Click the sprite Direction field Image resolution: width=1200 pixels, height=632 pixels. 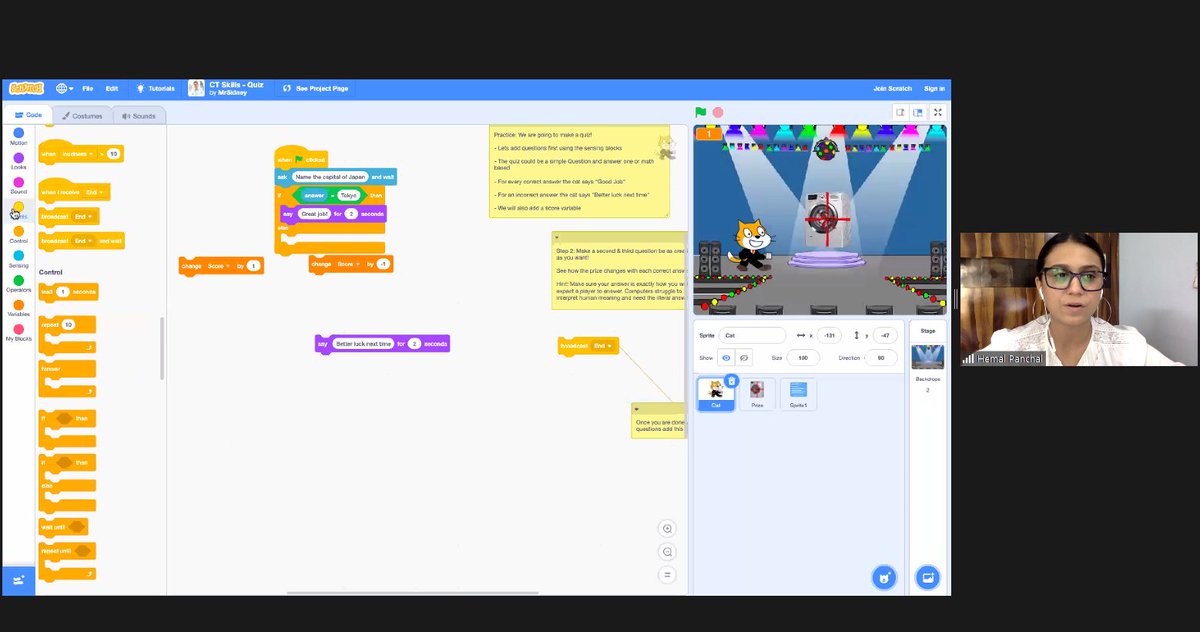(x=881, y=357)
